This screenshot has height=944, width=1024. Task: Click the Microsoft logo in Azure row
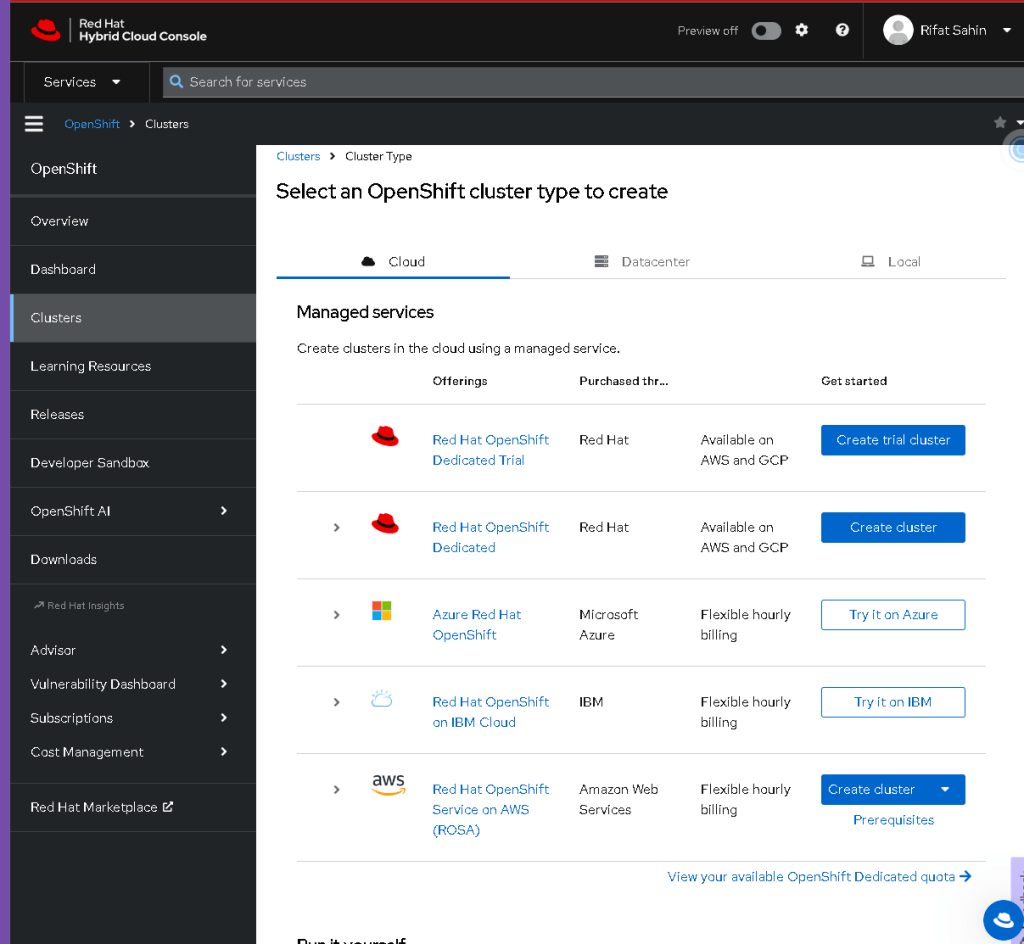381,610
